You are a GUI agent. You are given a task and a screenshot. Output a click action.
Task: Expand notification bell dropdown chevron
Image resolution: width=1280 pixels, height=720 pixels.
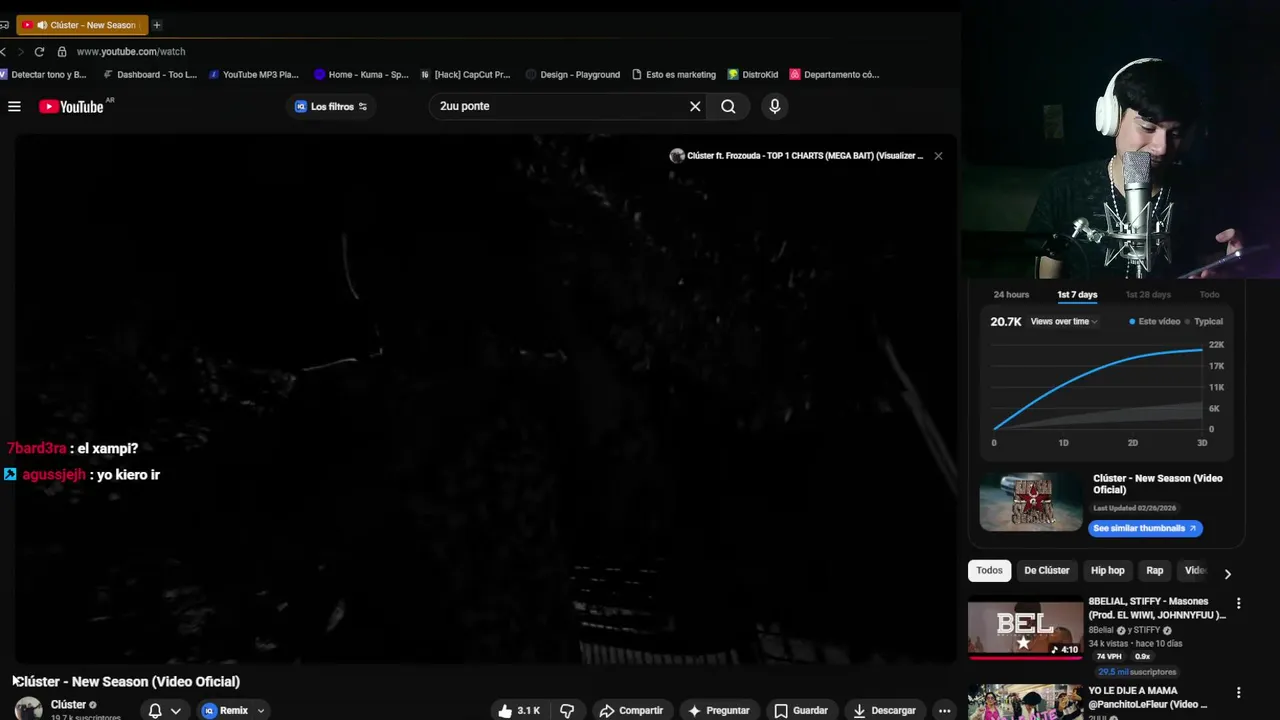(x=176, y=710)
